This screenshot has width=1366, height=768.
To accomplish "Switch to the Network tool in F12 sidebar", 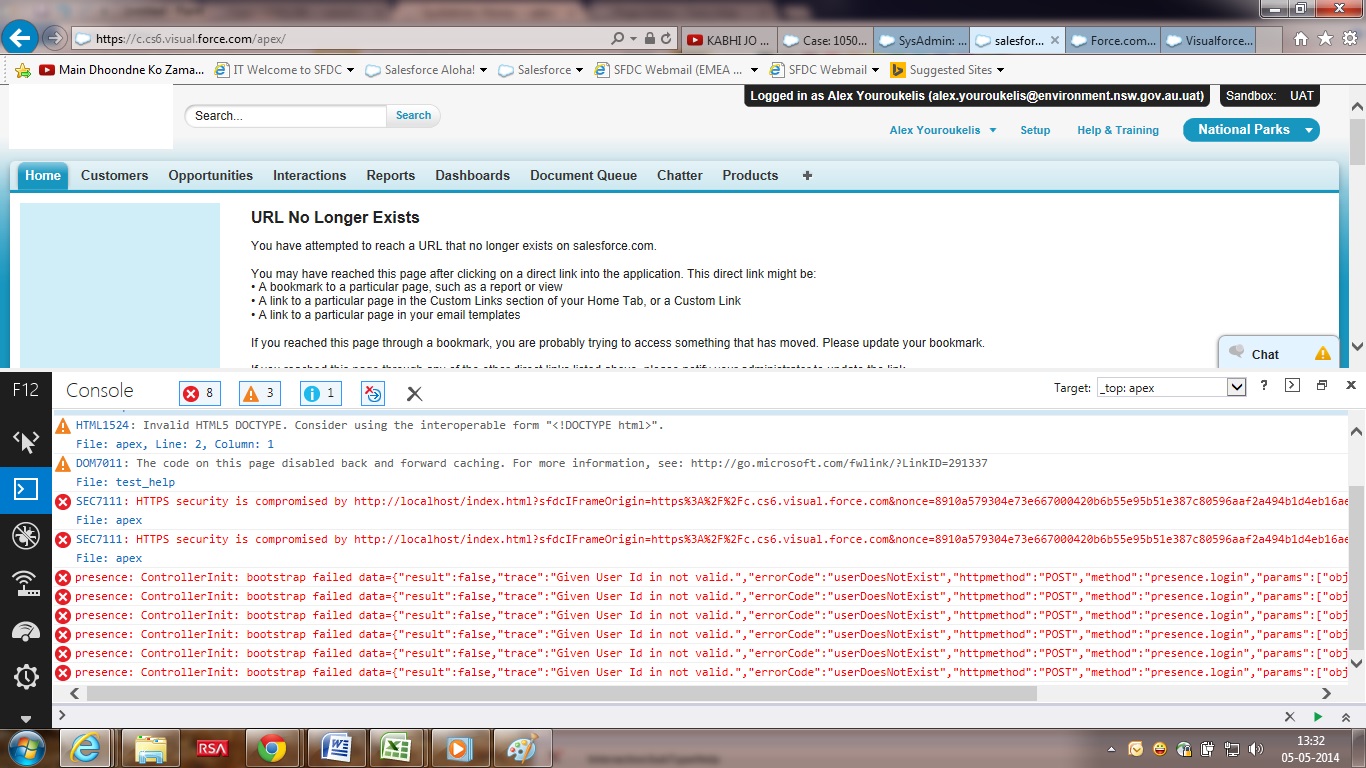I will point(25,583).
